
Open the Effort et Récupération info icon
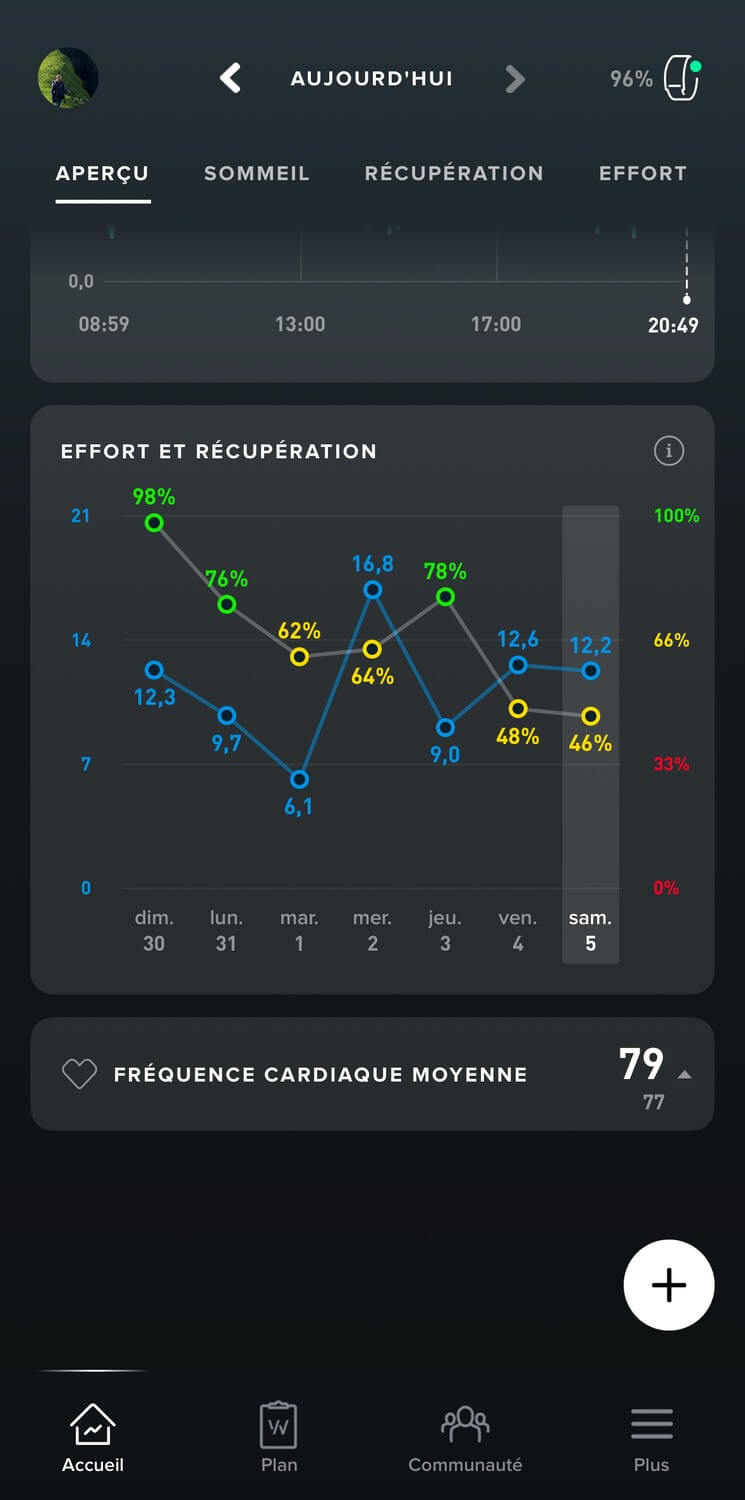(668, 451)
